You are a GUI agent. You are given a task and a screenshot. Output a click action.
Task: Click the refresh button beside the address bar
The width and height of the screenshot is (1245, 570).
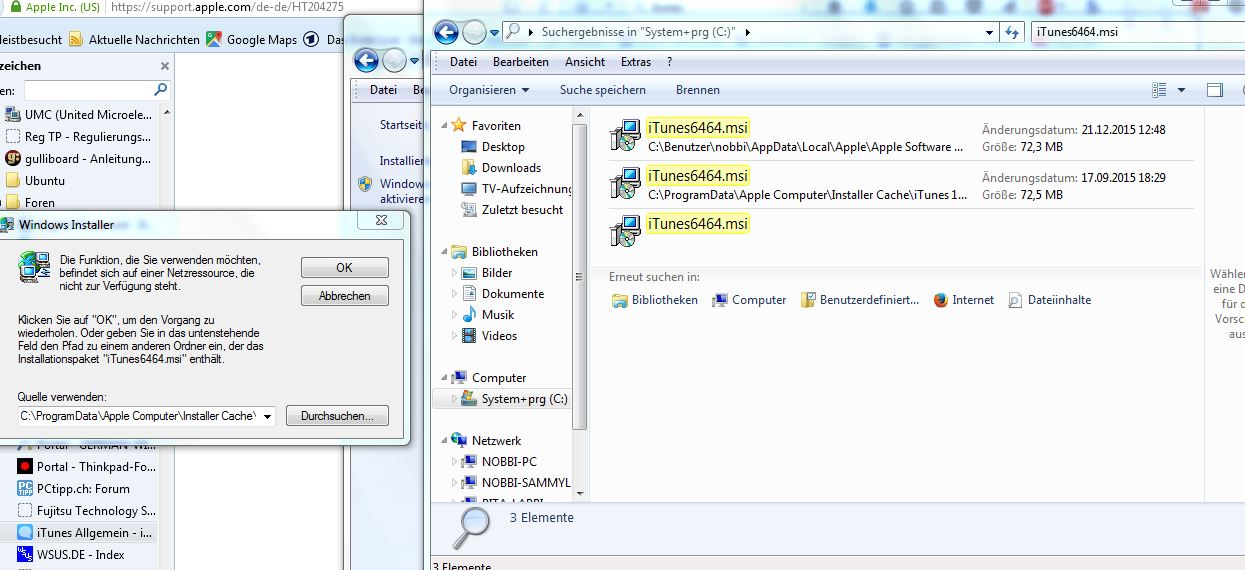1013,32
